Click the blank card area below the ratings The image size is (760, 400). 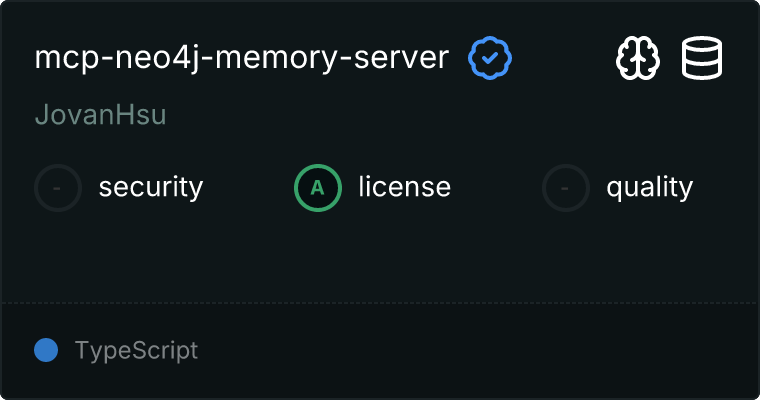coord(380,255)
